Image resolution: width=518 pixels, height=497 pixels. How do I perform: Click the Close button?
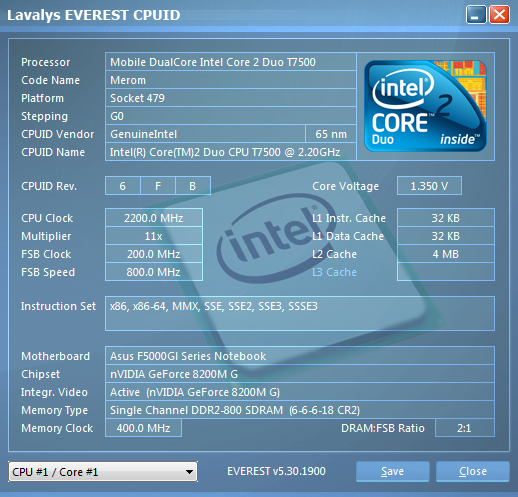[473, 471]
